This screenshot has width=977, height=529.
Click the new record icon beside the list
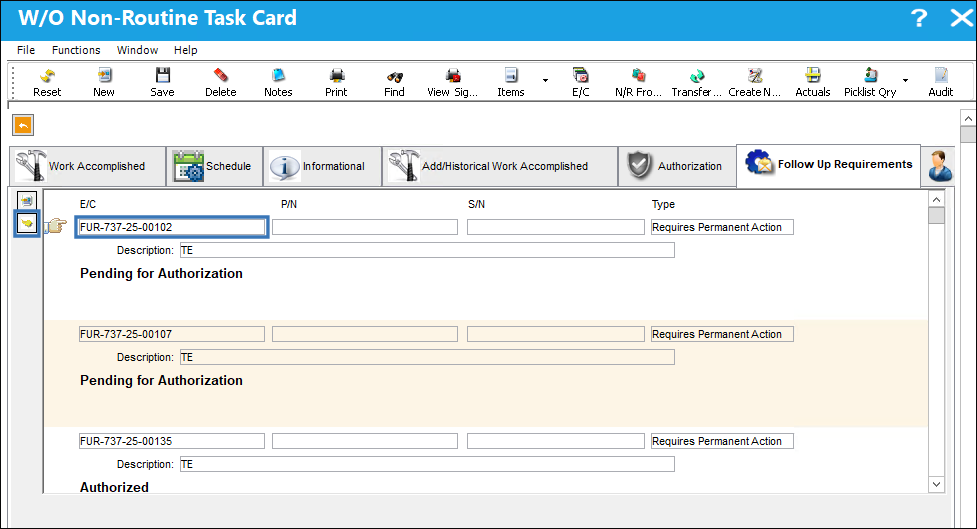click(26, 200)
